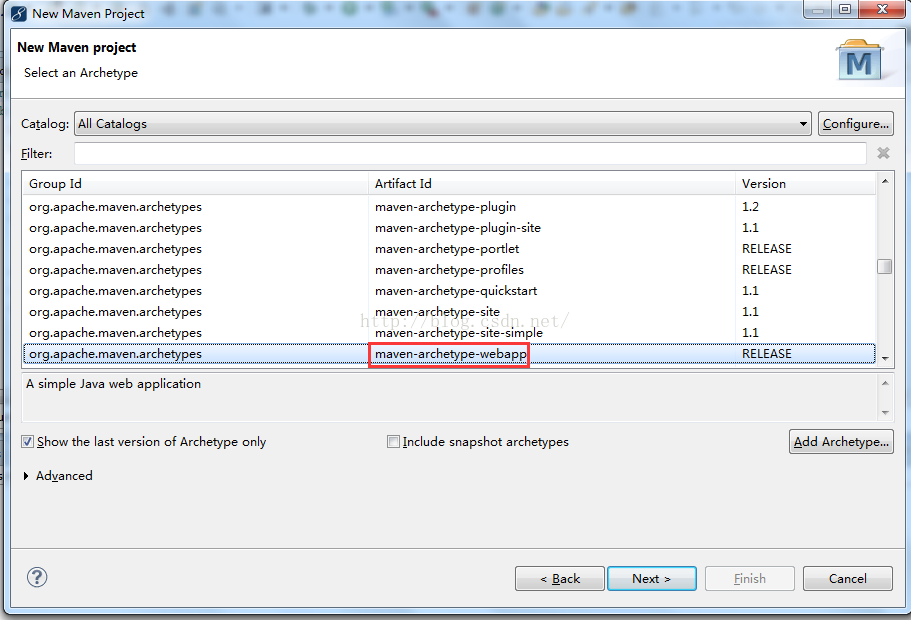Click version 1.2 of maven-archetype-plugin
This screenshot has height=620, width=911.
tap(750, 207)
